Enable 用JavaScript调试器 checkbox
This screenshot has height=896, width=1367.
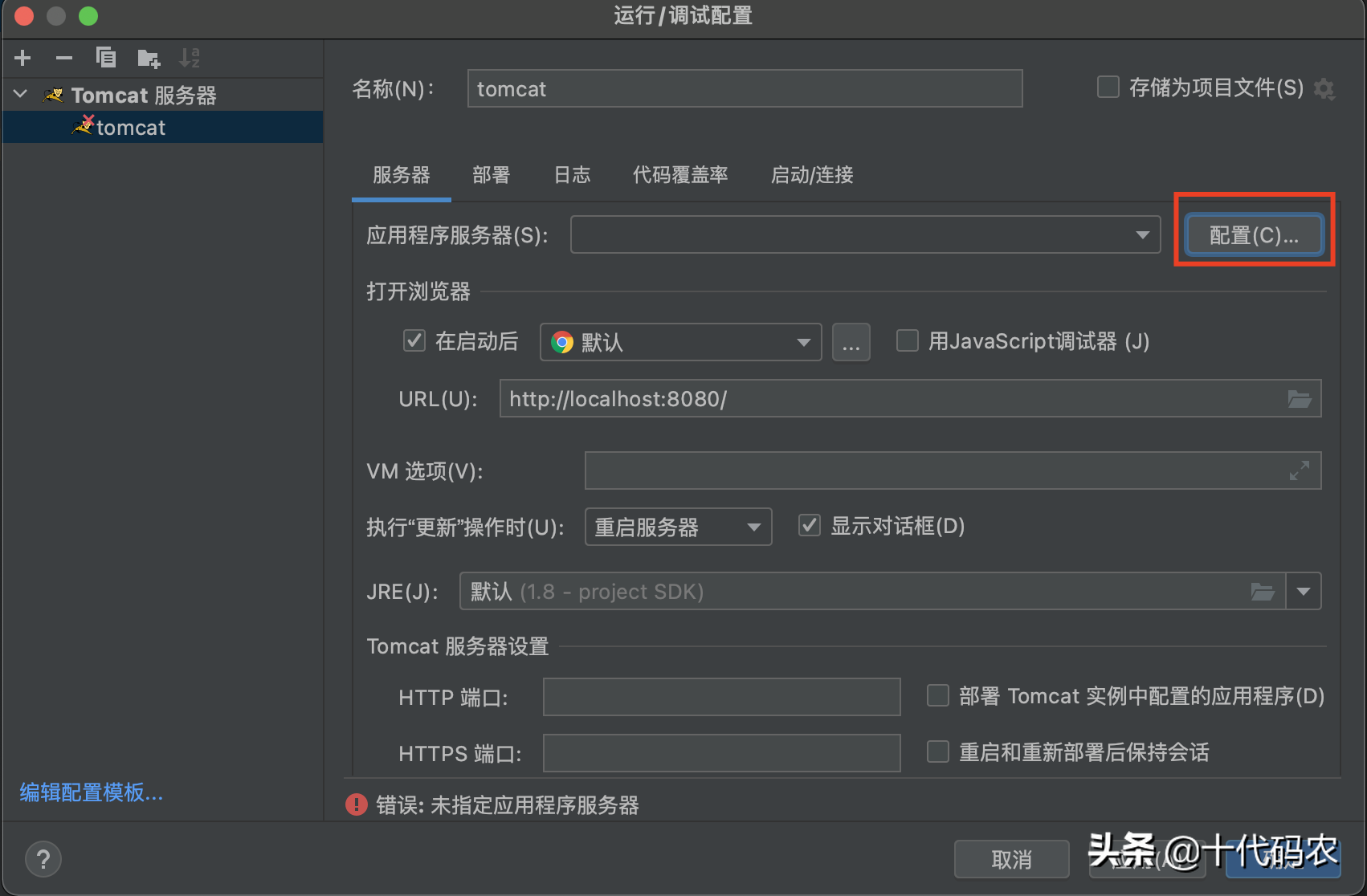coord(908,341)
